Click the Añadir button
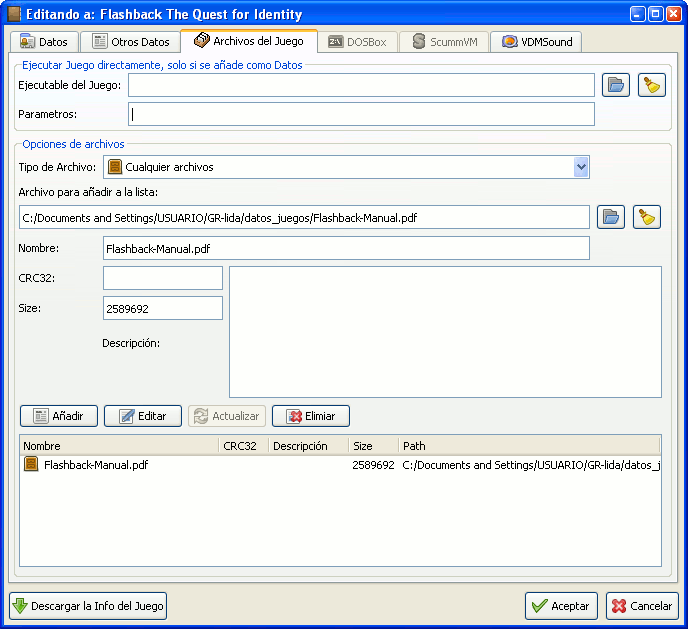Screen dimensions: 688x629 (58, 416)
